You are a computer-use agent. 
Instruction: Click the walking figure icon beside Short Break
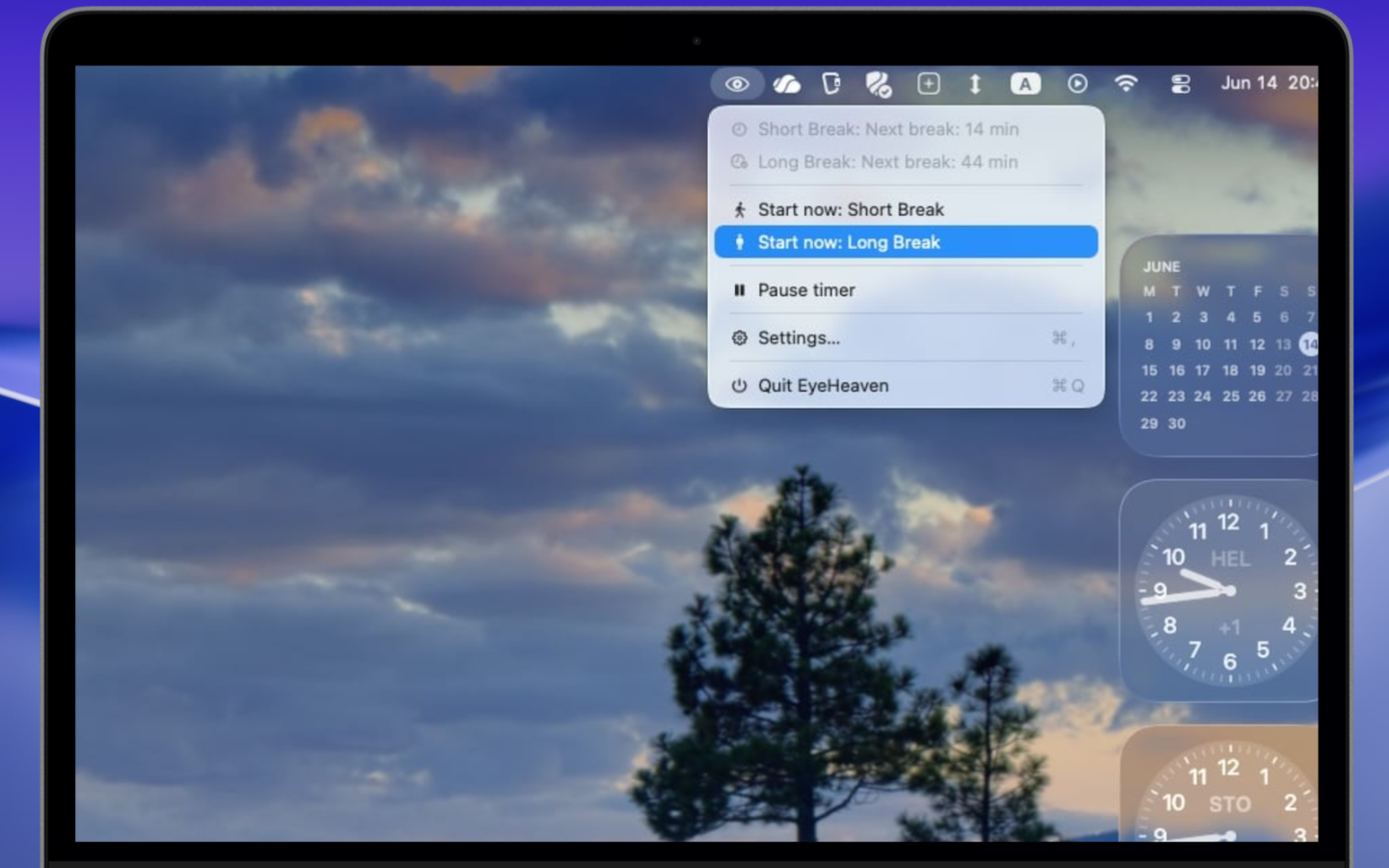click(x=739, y=209)
